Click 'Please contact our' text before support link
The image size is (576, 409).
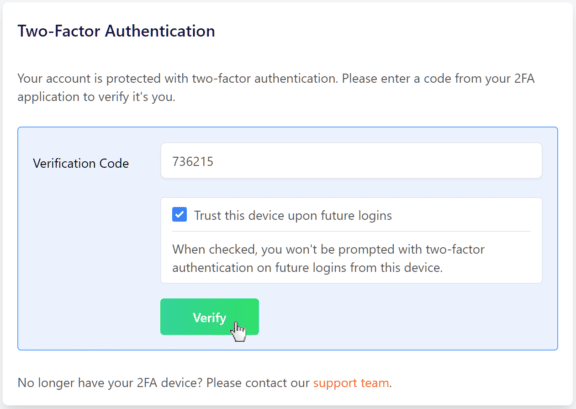[258, 383]
